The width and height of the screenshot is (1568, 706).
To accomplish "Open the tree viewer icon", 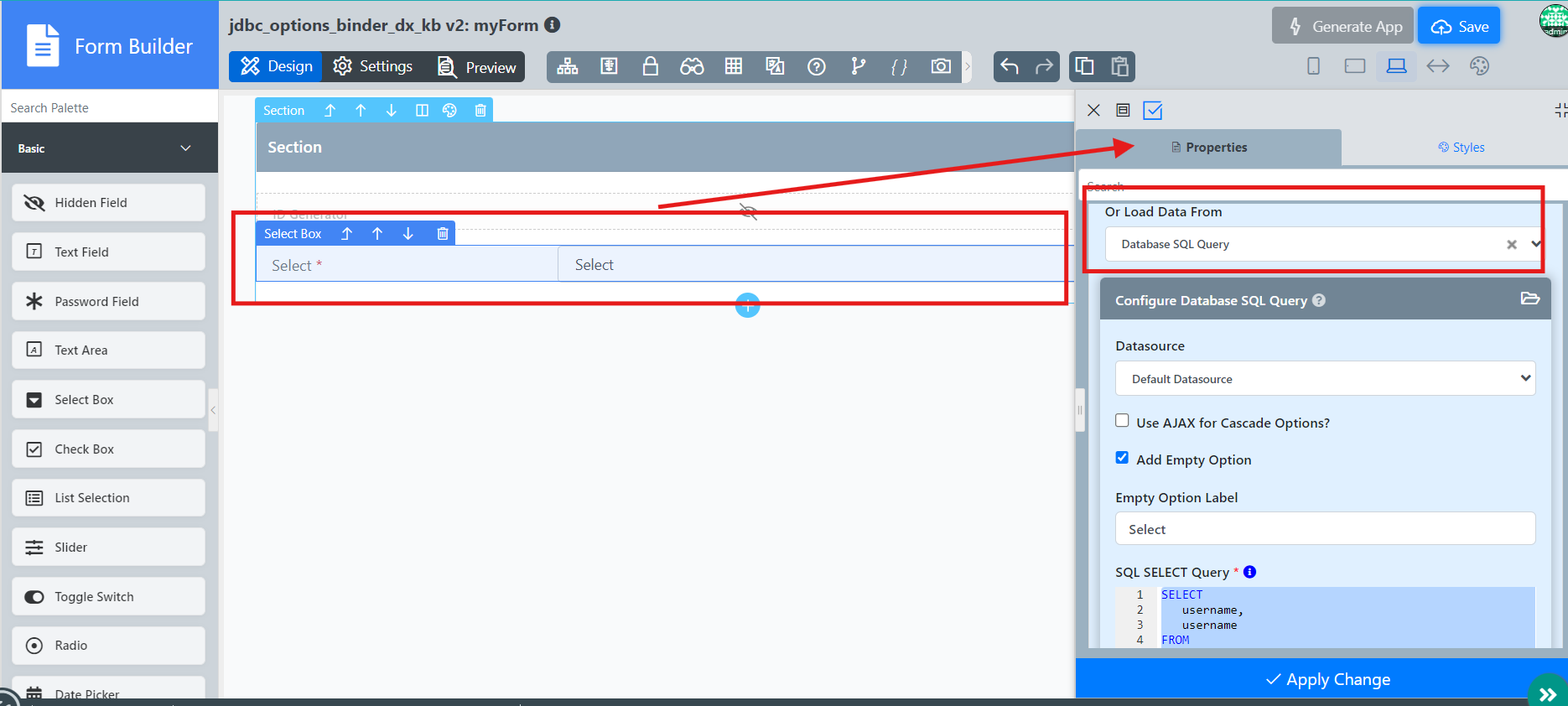I will pos(568,66).
